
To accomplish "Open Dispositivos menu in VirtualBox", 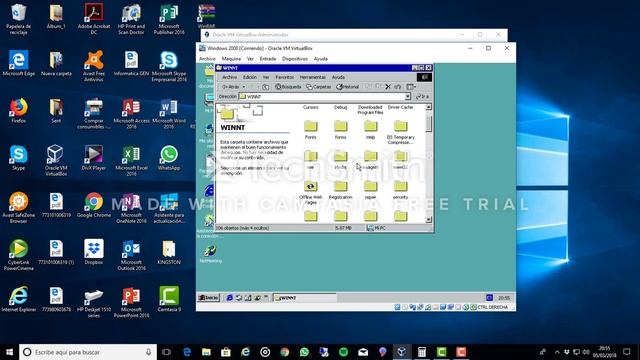I will [295, 59].
